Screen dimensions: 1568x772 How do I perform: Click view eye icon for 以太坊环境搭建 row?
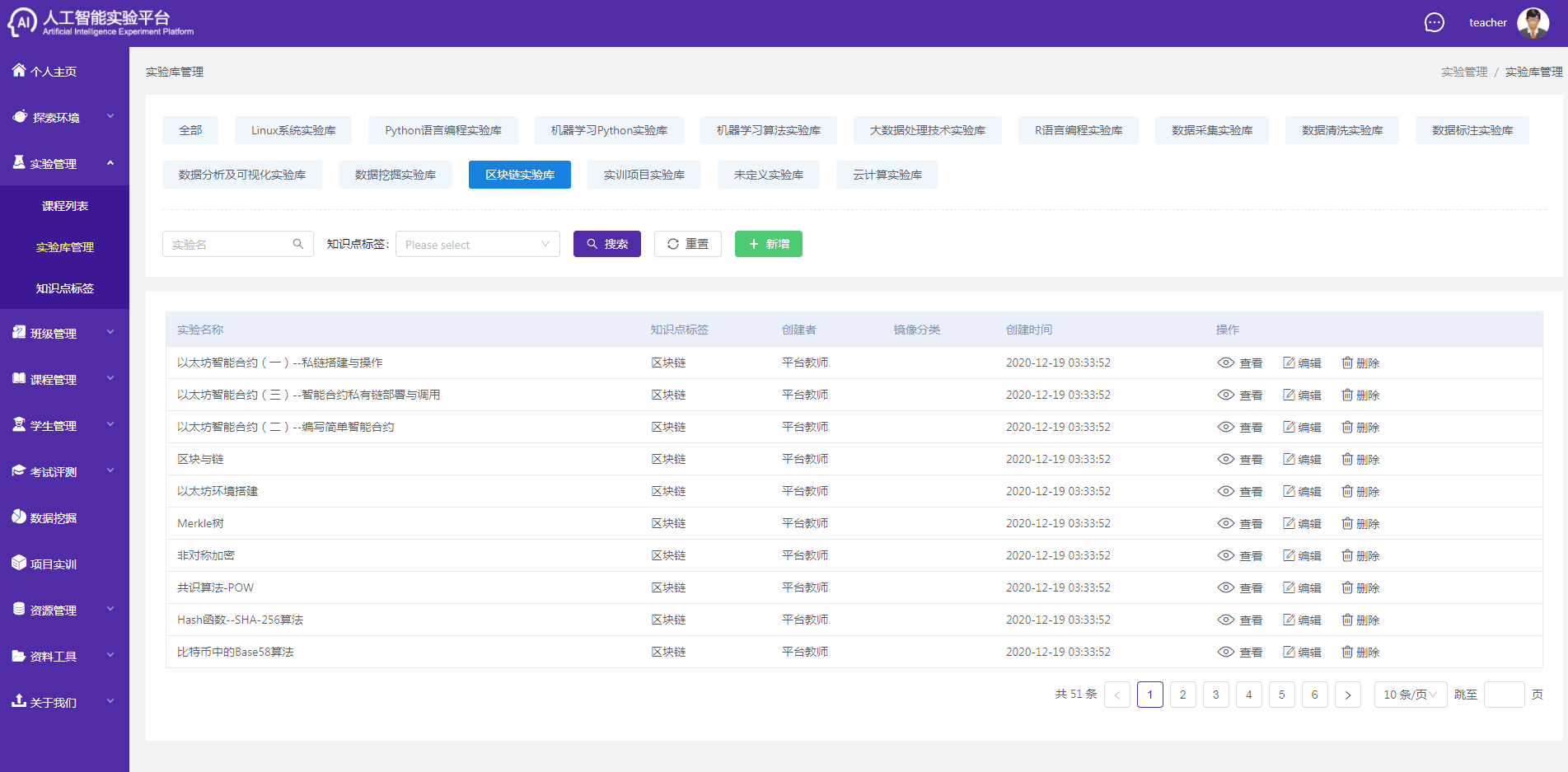pyautogui.click(x=1225, y=491)
